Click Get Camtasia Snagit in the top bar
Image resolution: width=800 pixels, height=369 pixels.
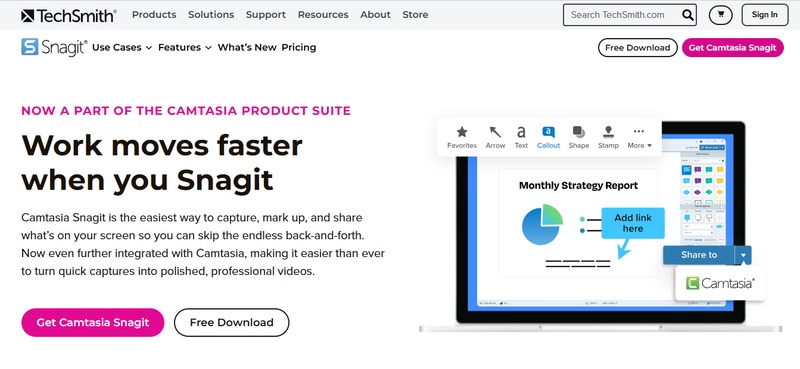[x=733, y=47]
